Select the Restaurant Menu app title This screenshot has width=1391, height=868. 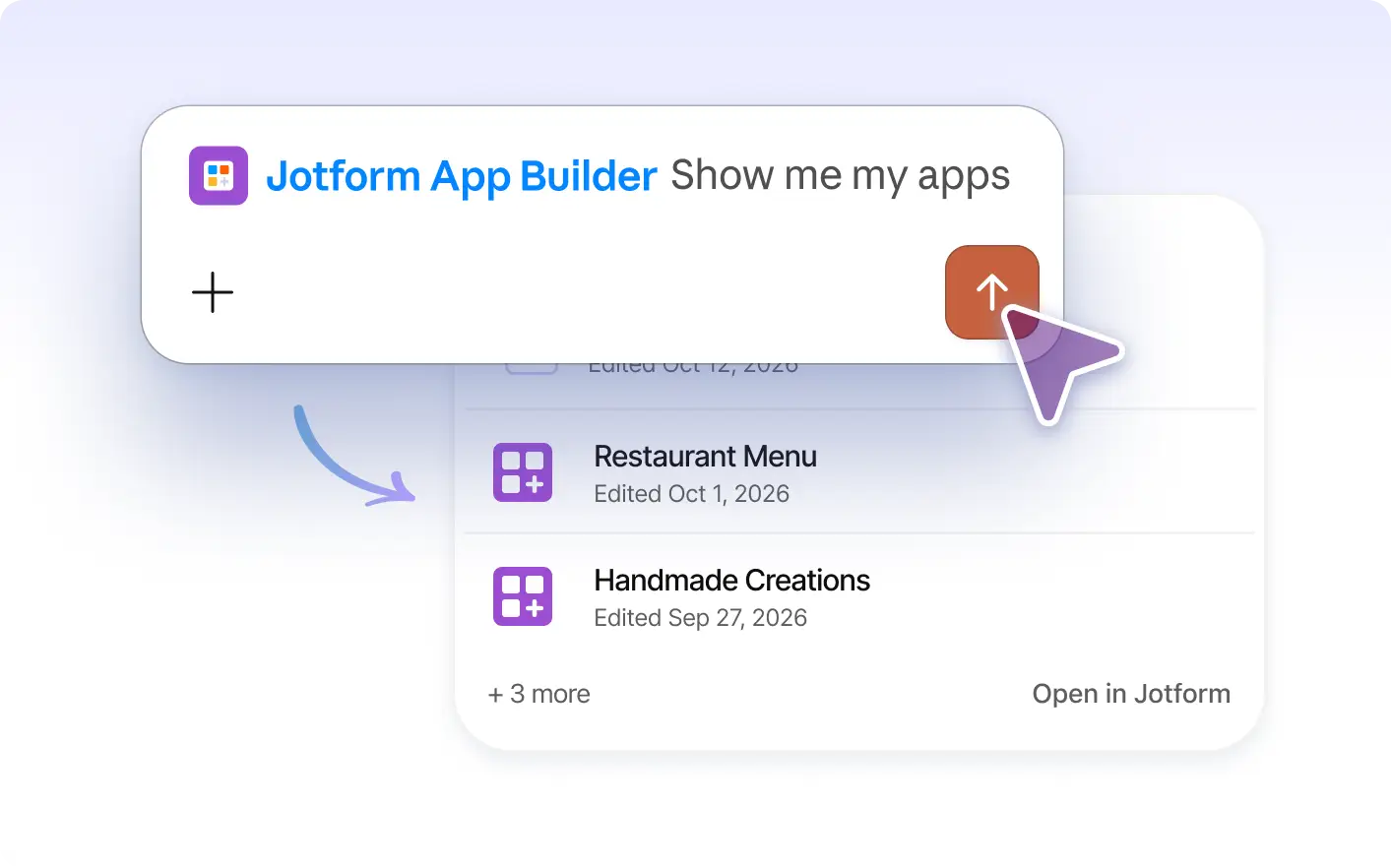pyautogui.click(x=706, y=457)
